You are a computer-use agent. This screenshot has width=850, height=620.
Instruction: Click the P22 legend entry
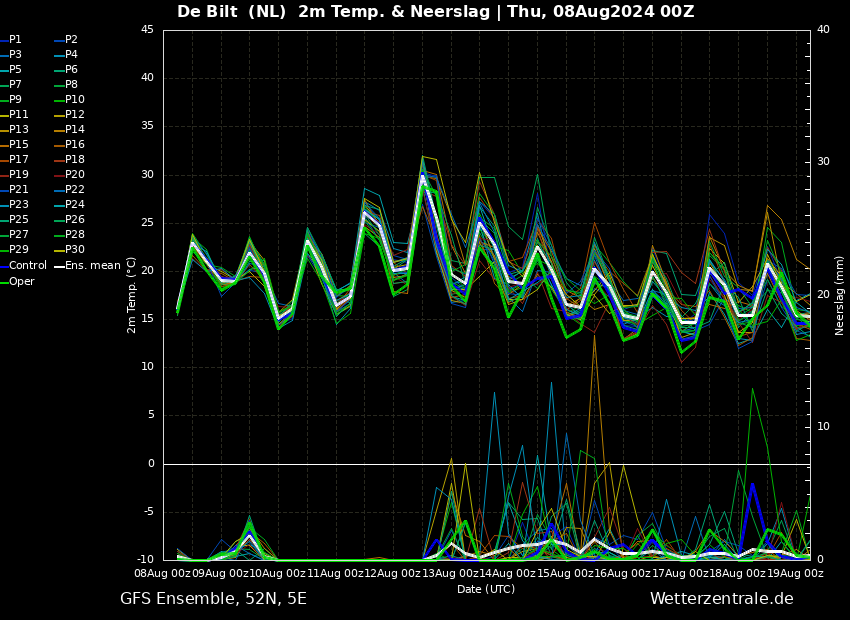tap(70, 190)
